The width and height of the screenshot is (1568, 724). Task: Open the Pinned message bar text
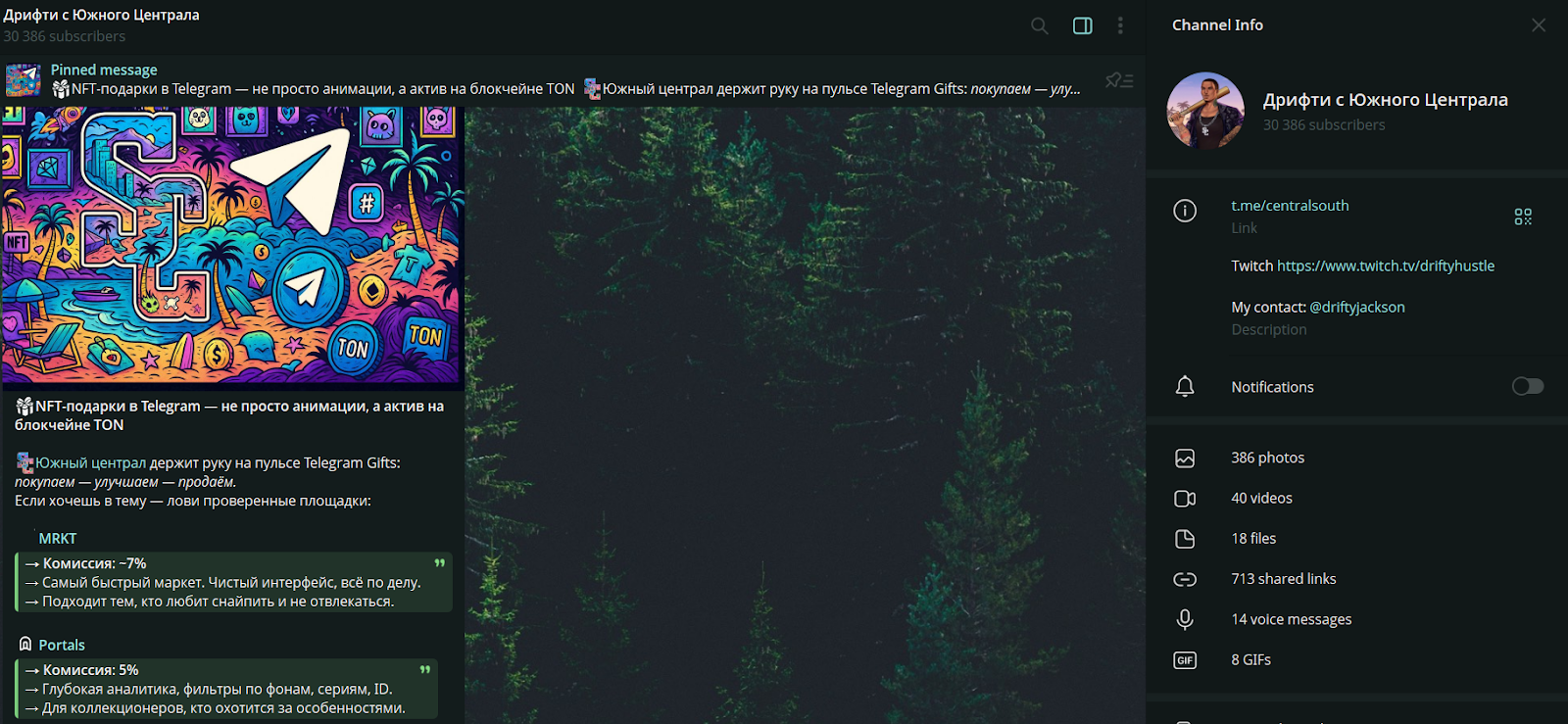(x=565, y=79)
